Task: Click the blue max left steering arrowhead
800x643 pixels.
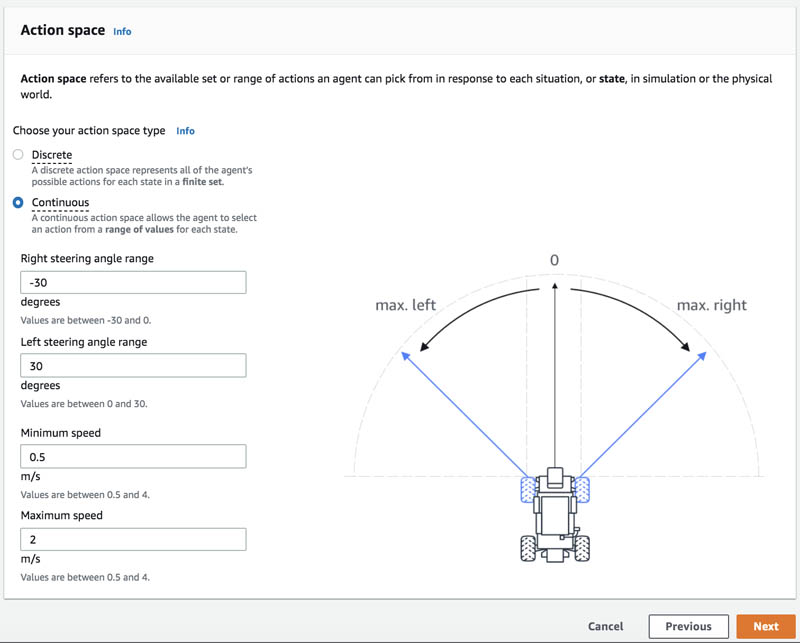Action: 406,356
